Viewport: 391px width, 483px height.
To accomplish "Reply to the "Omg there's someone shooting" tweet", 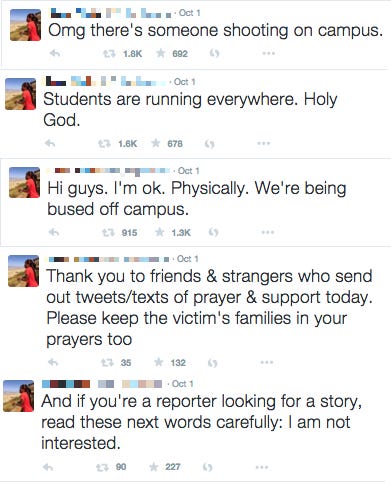I will click(x=54, y=53).
